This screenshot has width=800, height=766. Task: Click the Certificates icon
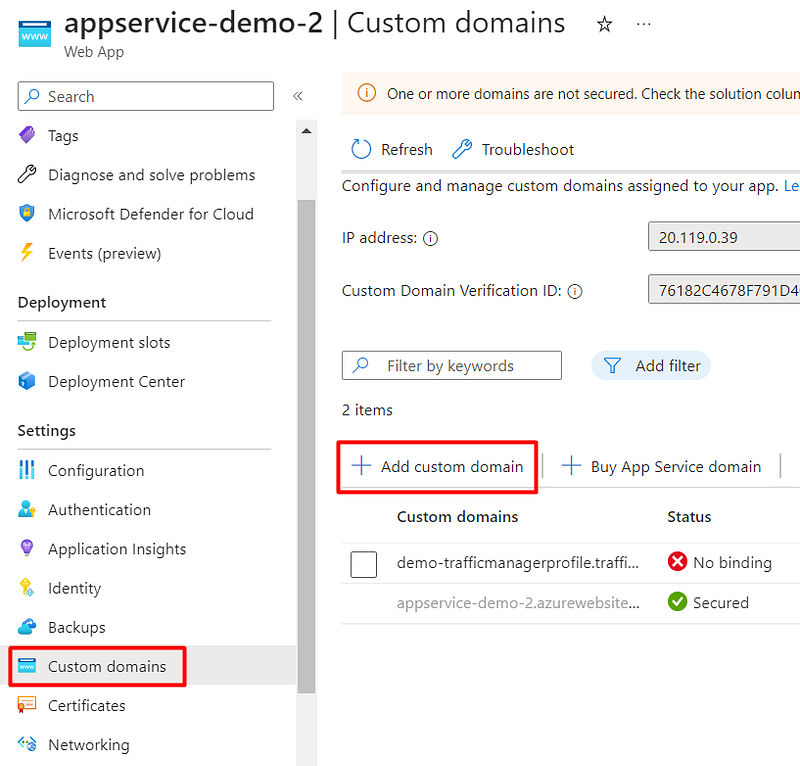(x=27, y=705)
